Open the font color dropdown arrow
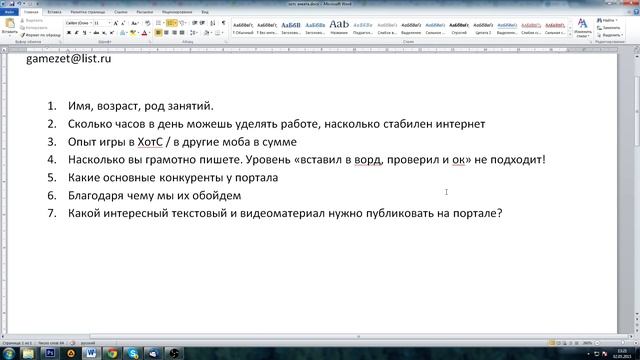 click(149, 33)
